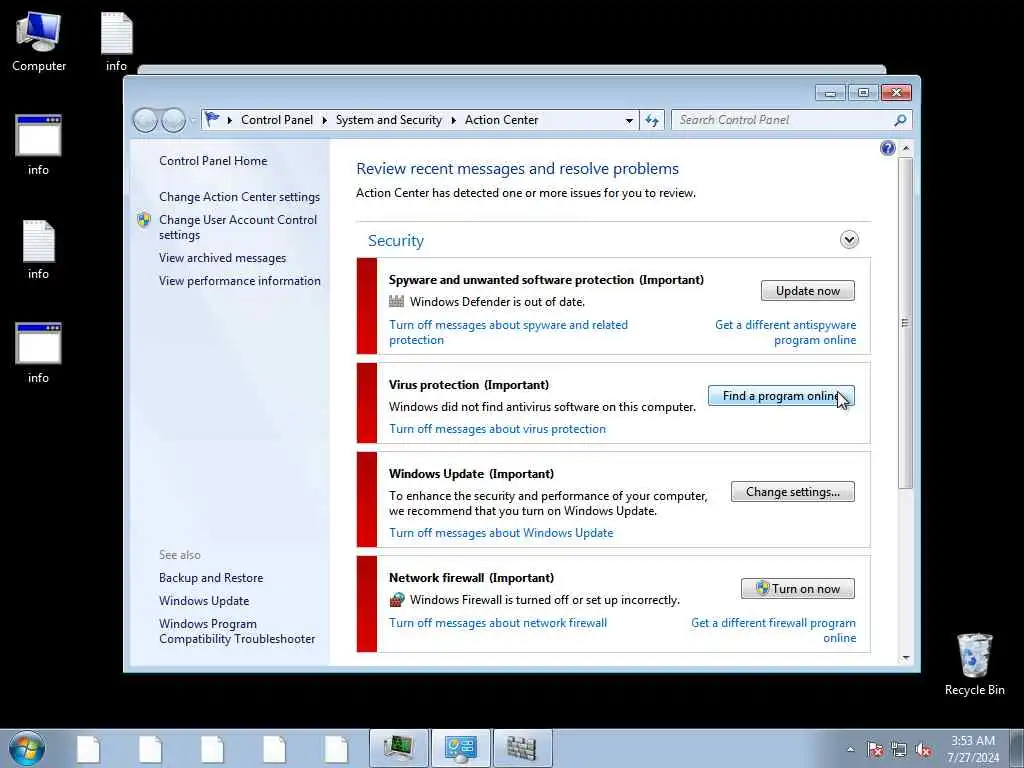The image size is (1024, 768).
Task: Expand breadcrumb arrow after System and Security
Action: pyautogui.click(x=453, y=120)
